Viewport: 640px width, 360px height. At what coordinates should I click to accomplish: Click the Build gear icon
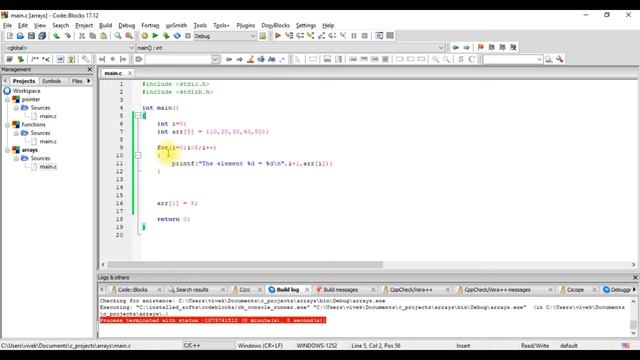coord(144,36)
